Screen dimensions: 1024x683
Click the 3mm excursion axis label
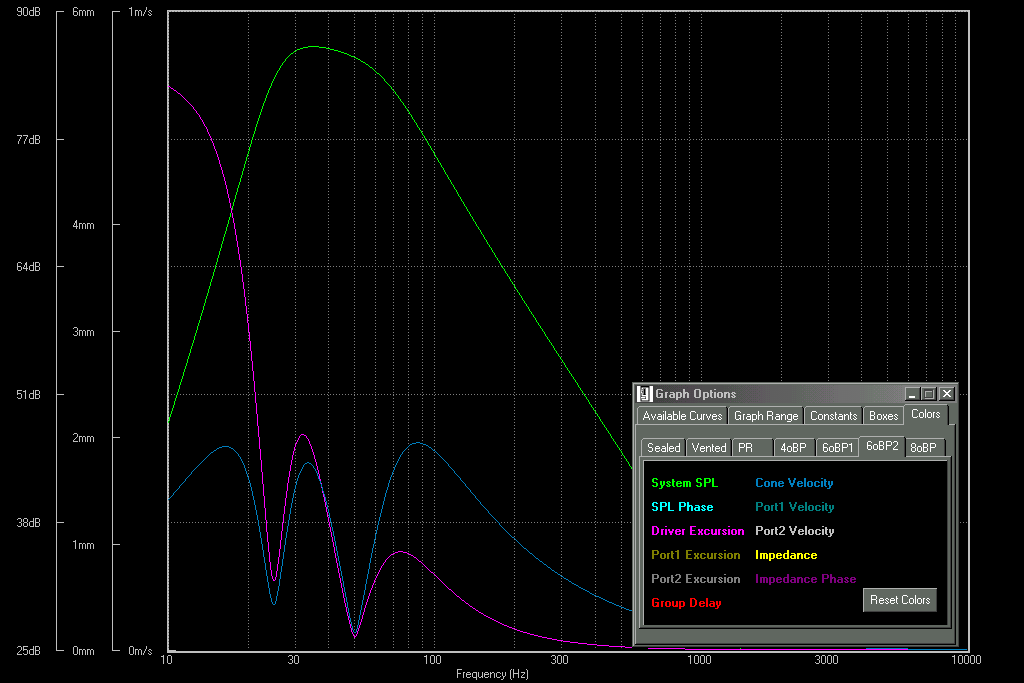(83, 332)
